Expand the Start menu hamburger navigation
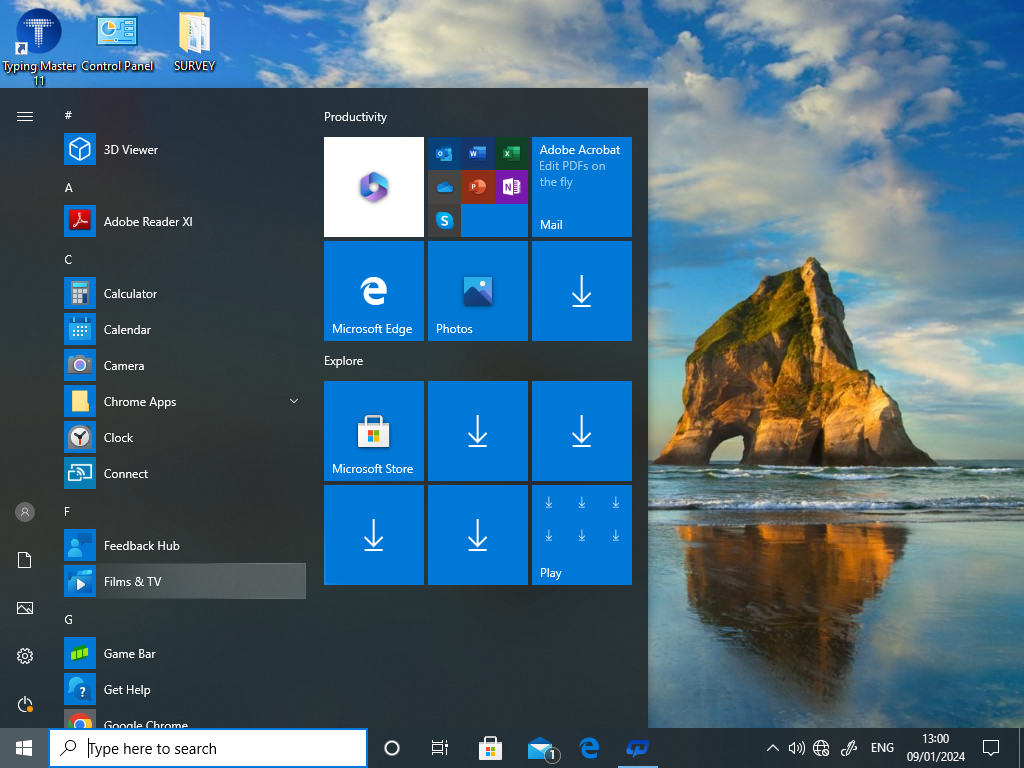 [25, 116]
